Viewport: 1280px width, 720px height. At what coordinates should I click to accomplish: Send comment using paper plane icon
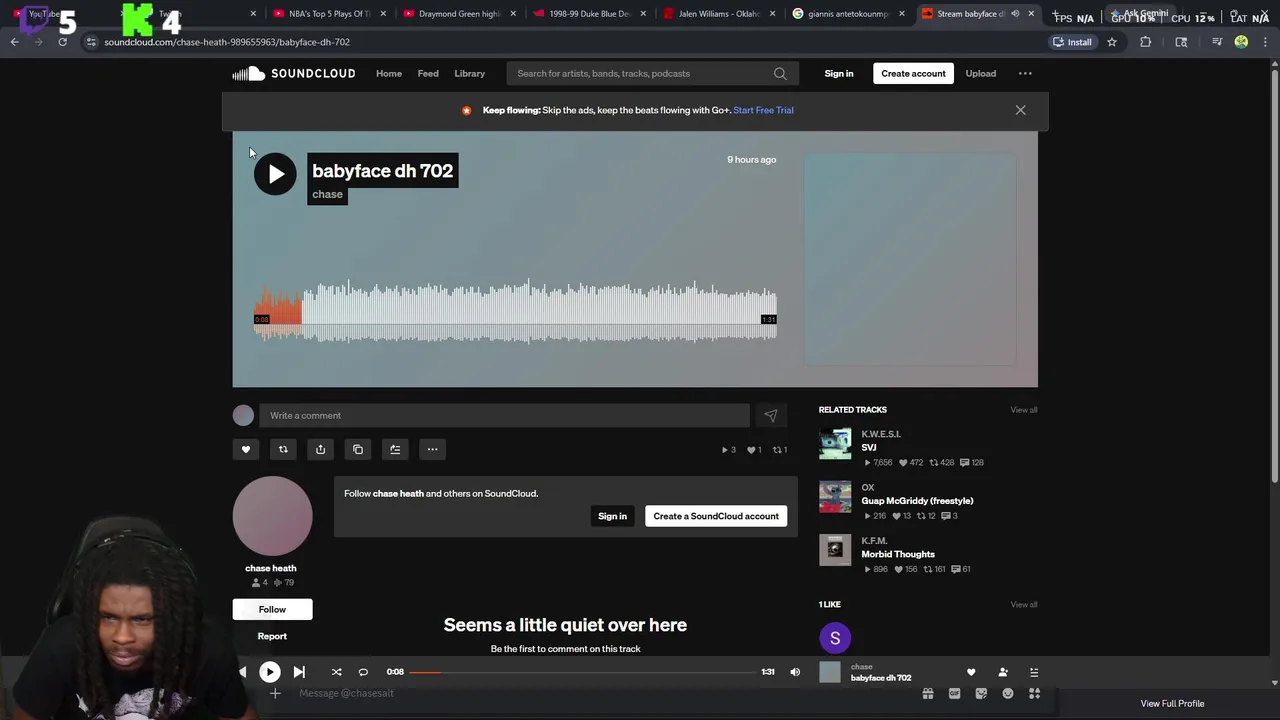[x=770, y=415]
